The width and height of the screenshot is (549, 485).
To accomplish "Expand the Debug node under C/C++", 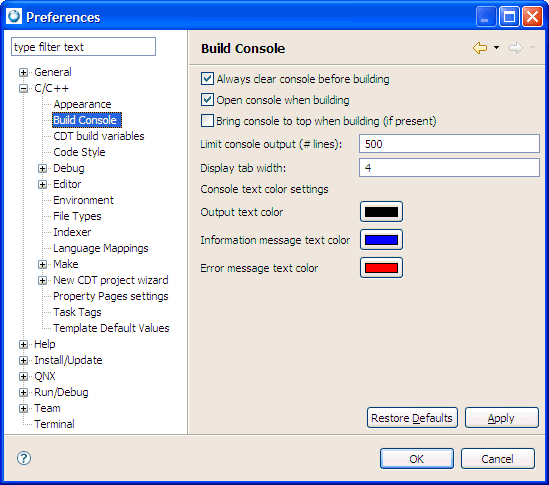I will 42,168.
